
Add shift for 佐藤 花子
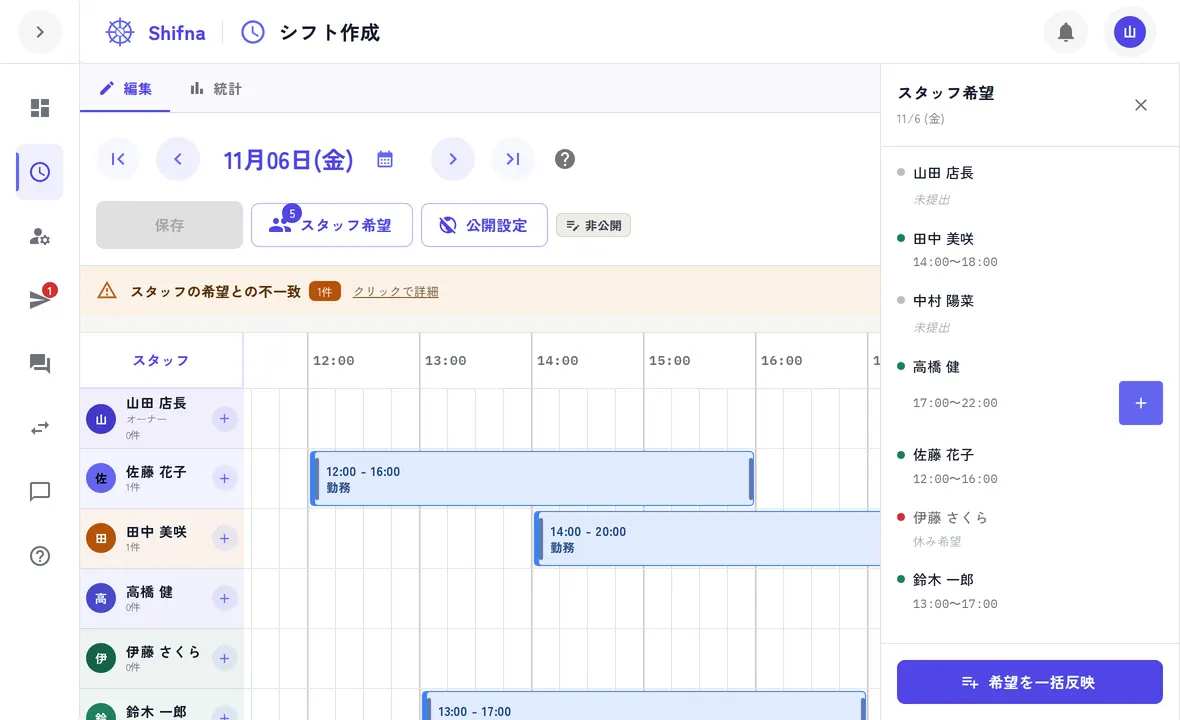click(x=224, y=478)
